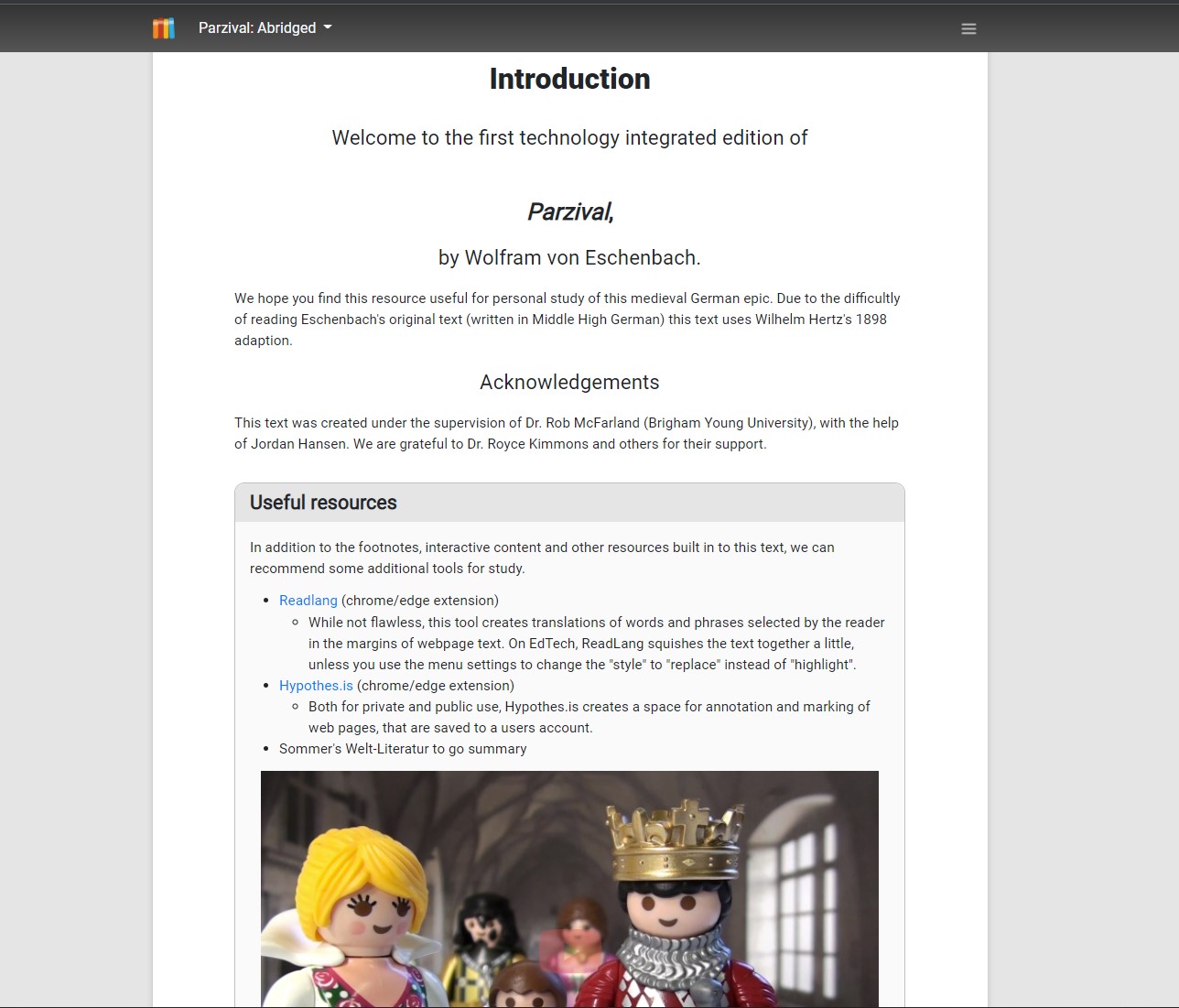Click the 'by Wolfram von Eschenbach' byline

569,258
